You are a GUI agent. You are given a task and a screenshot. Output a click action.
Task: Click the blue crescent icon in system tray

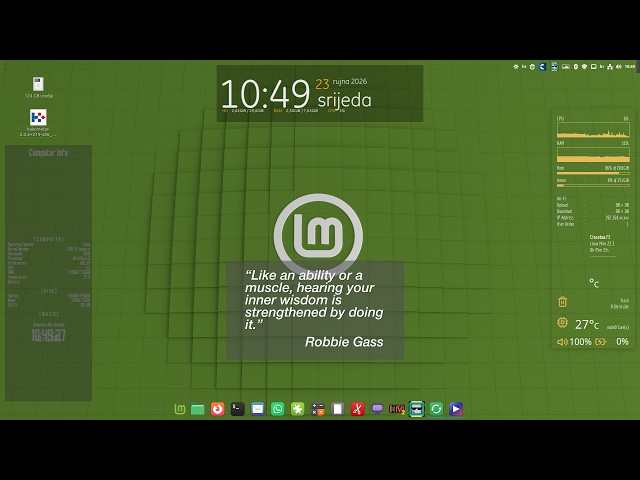pos(542,67)
